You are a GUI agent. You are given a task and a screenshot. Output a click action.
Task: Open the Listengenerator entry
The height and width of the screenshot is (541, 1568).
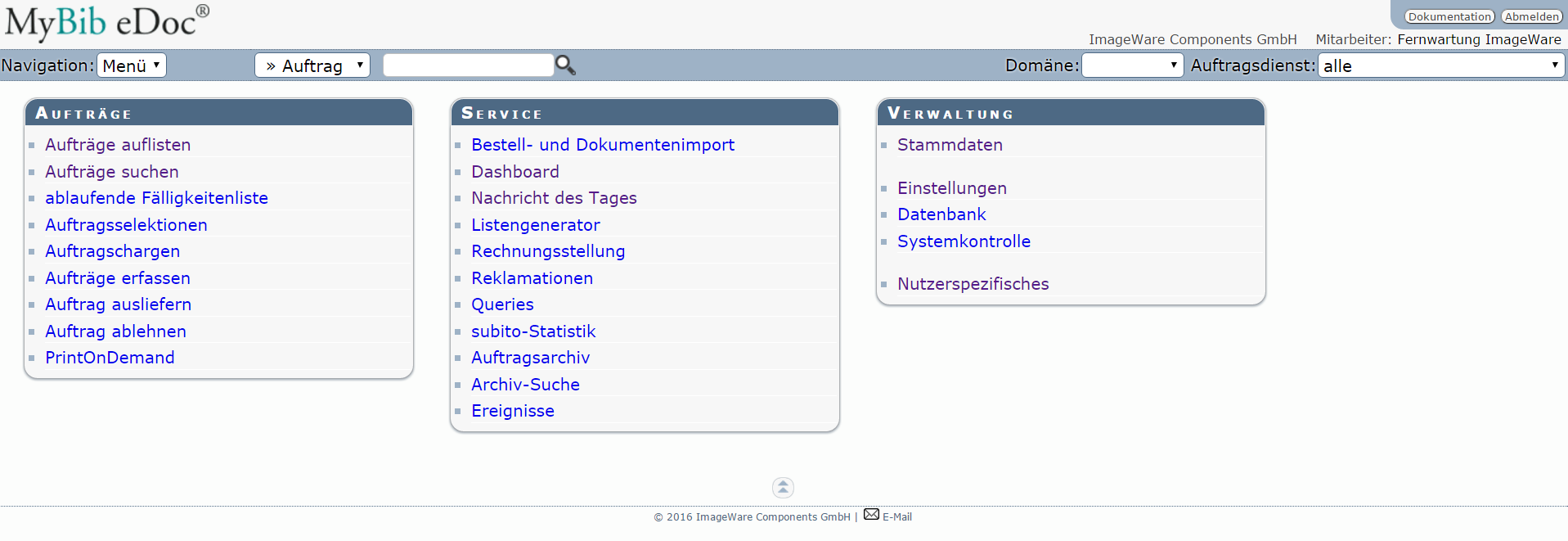click(x=536, y=225)
